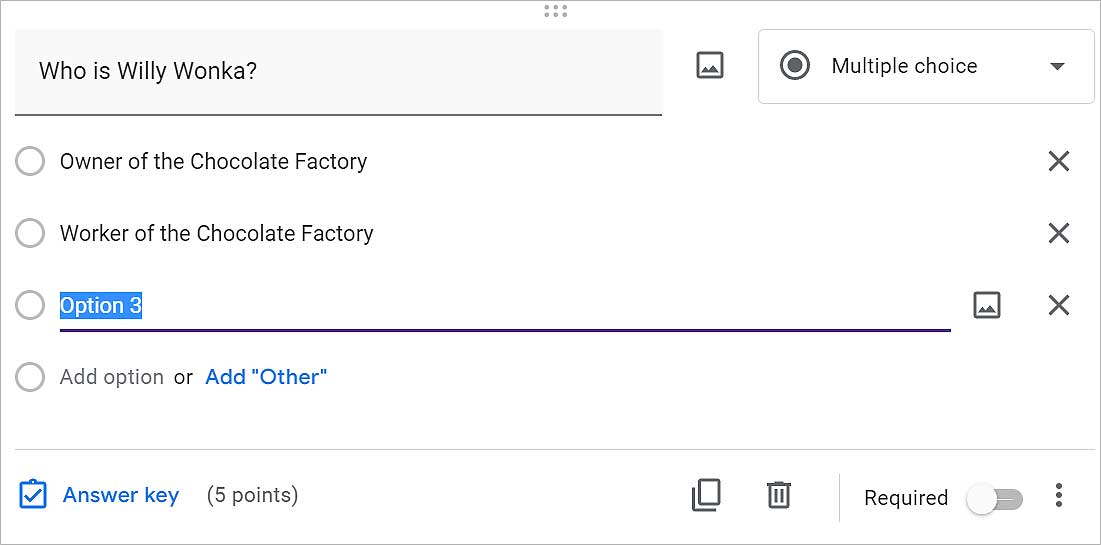Open the Multiple choice question type dropdown

925,66
